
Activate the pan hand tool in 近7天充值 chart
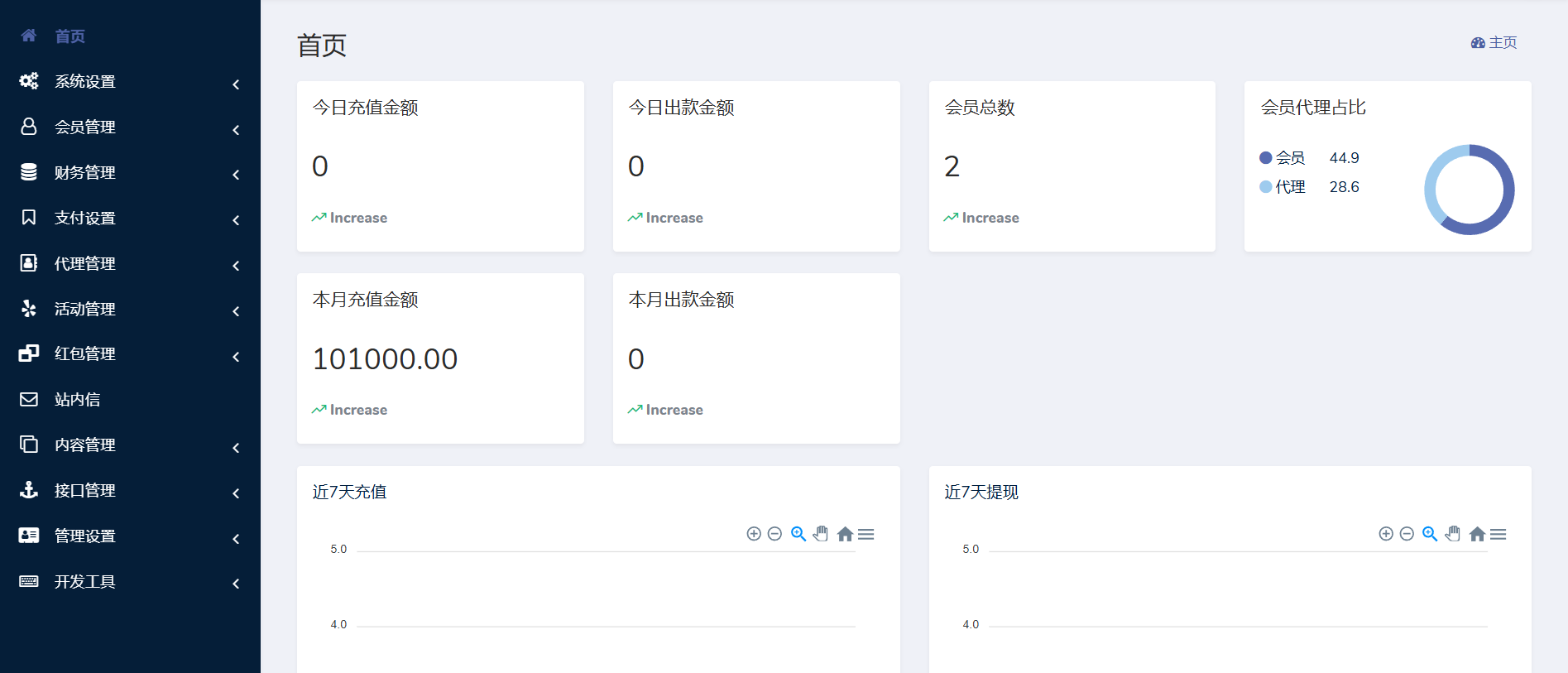click(x=821, y=534)
